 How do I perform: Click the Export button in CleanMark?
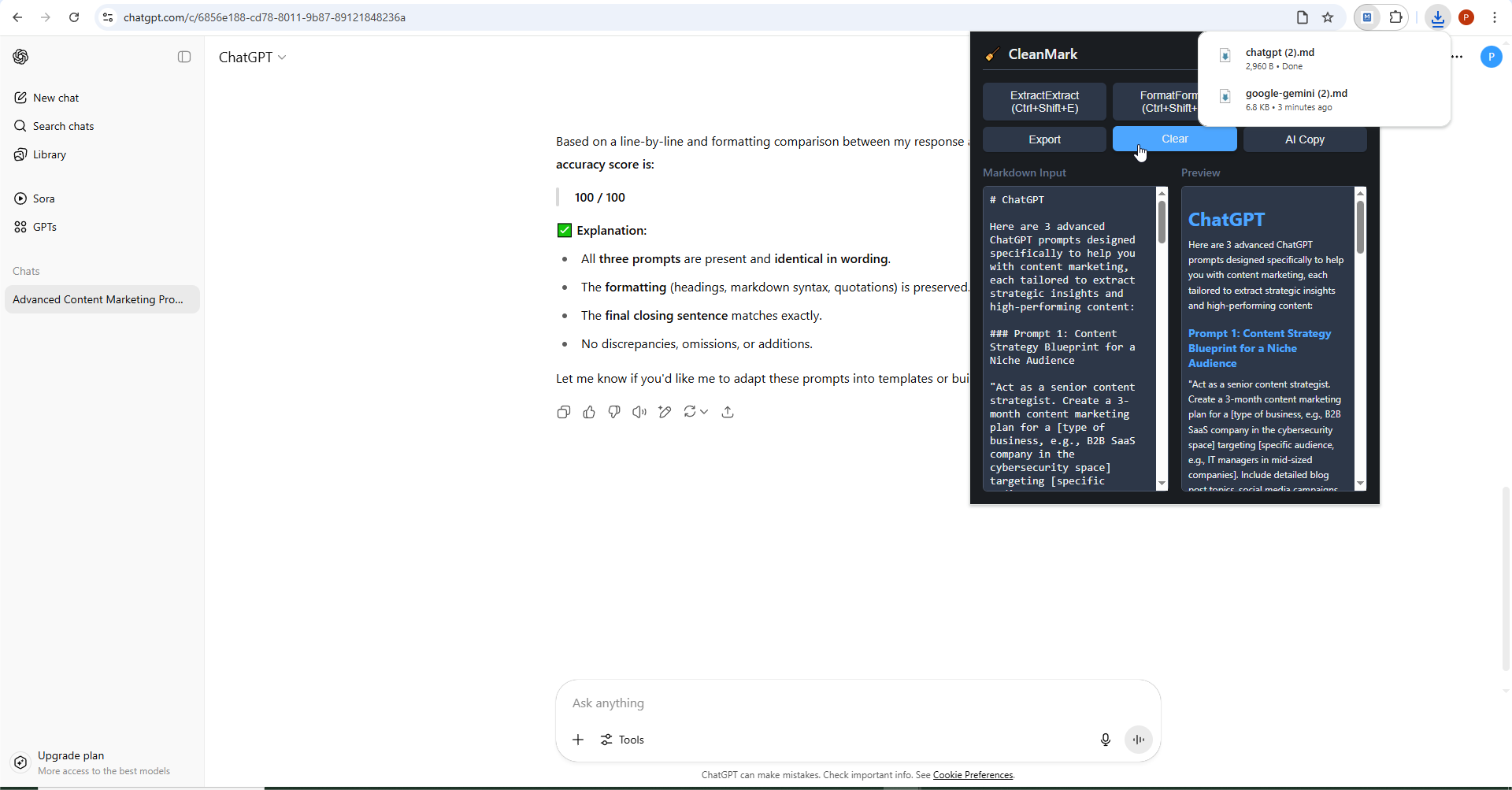tap(1044, 139)
